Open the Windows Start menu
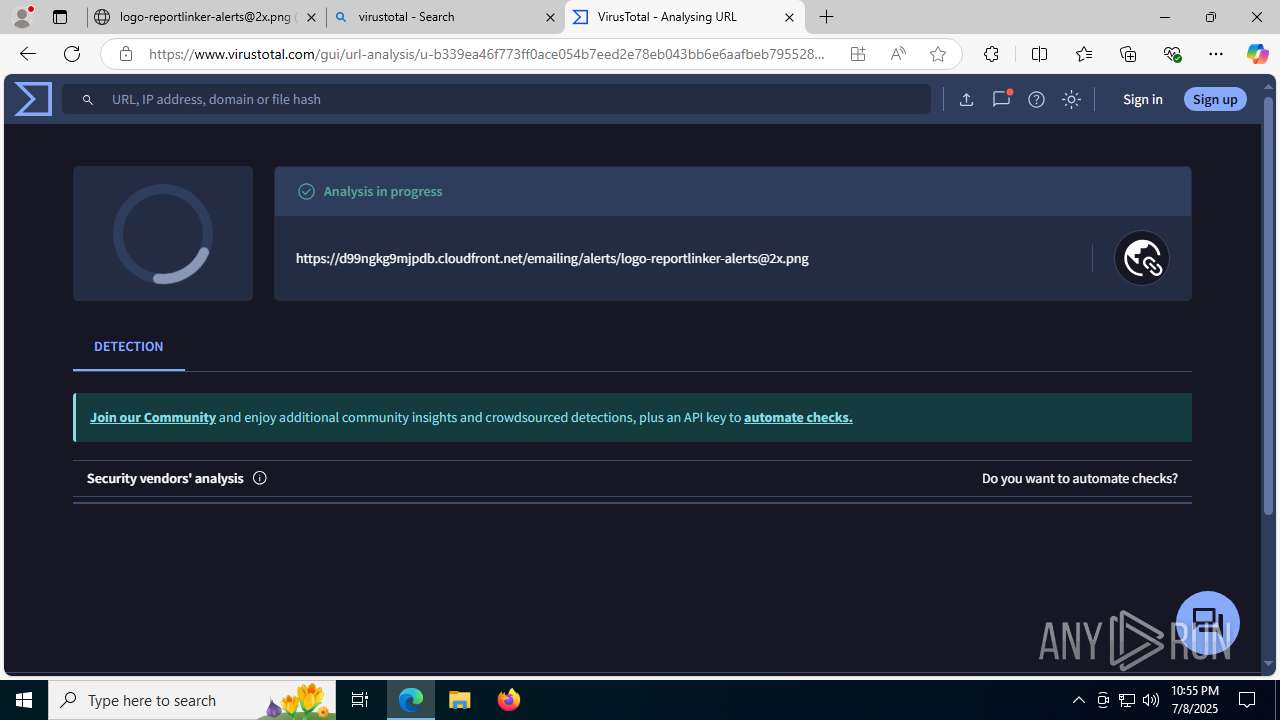Screen dimensions: 1280x720 click(x=24, y=700)
